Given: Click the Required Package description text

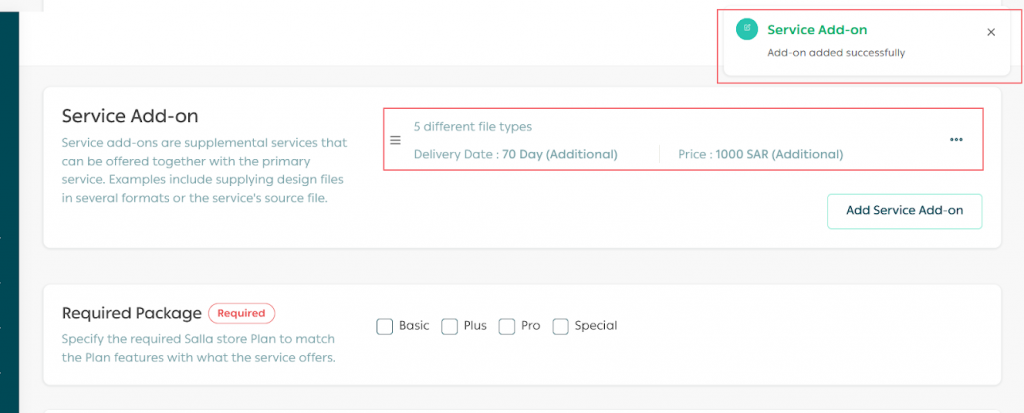Looking at the screenshot, I should click(x=198, y=349).
